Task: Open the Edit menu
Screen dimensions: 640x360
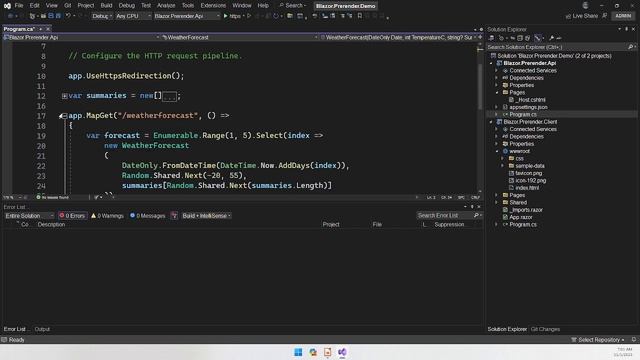Action: click(34, 6)
